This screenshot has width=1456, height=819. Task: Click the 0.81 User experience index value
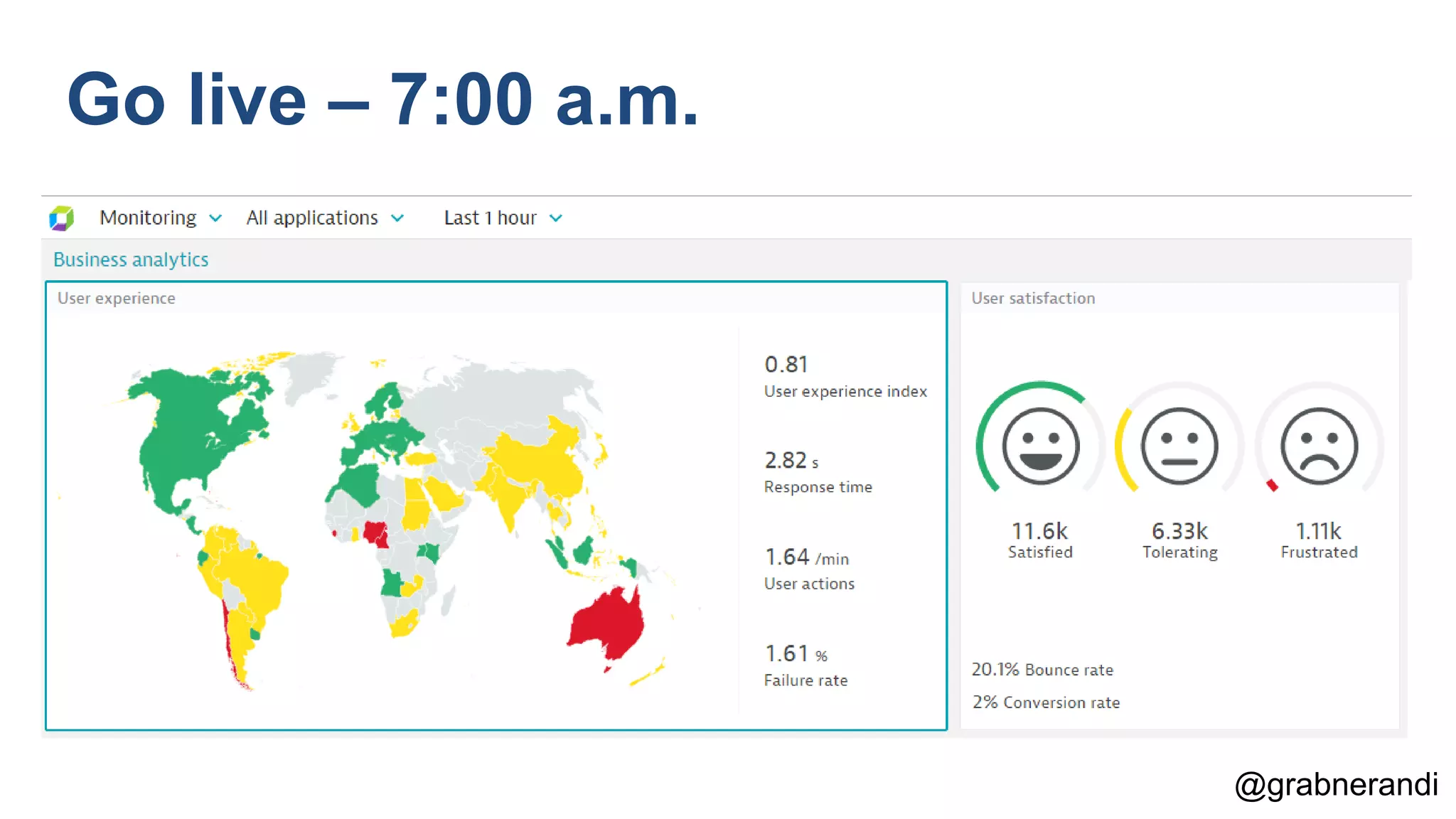pos(786,365)
